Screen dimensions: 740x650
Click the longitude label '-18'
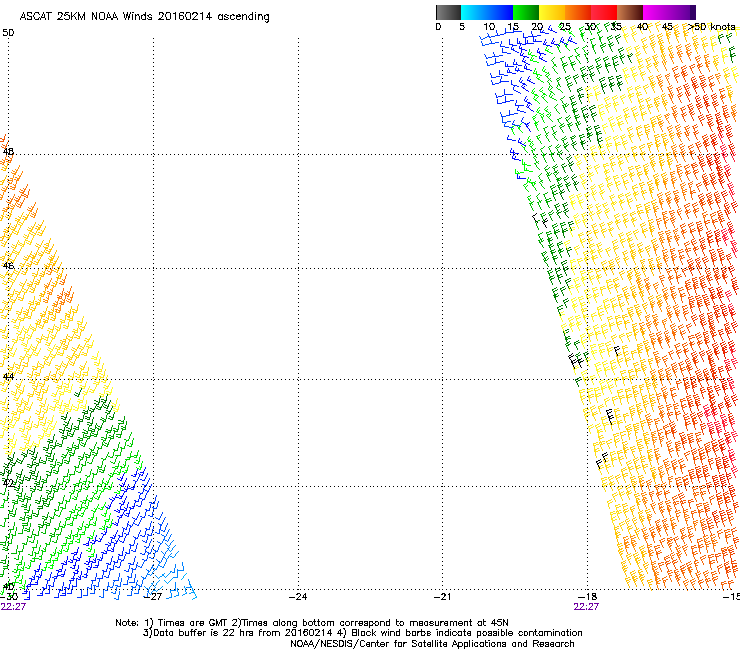[x=587, y=596]
